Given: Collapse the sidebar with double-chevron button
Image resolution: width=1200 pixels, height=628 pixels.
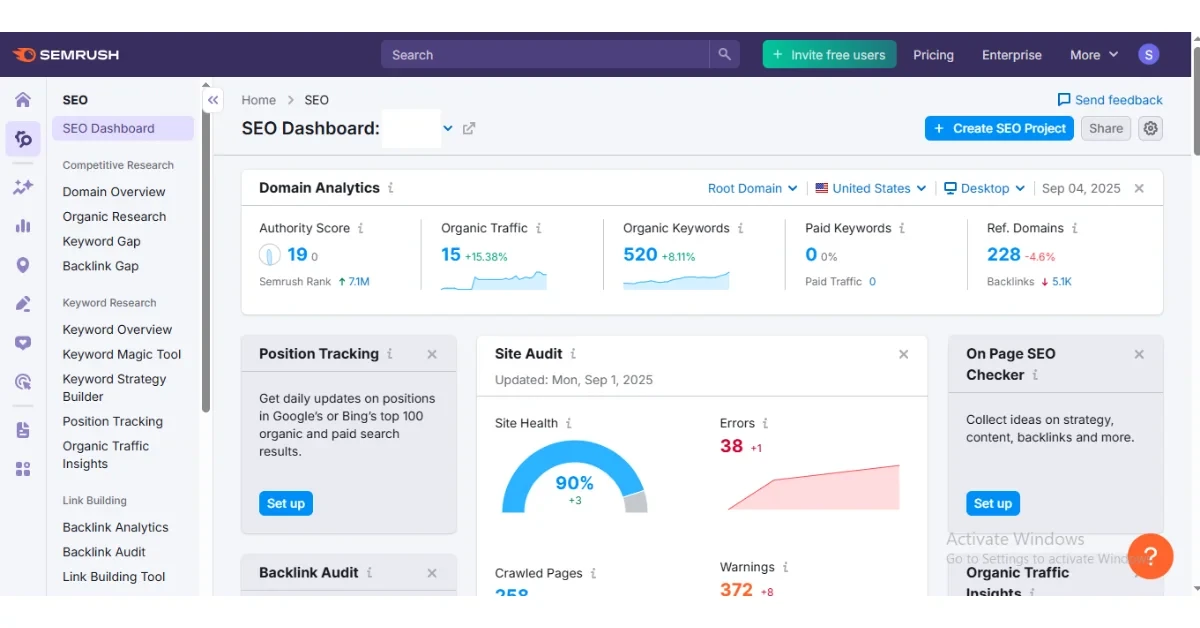Looking at the screenshot, I should click(x=213, y=100).
